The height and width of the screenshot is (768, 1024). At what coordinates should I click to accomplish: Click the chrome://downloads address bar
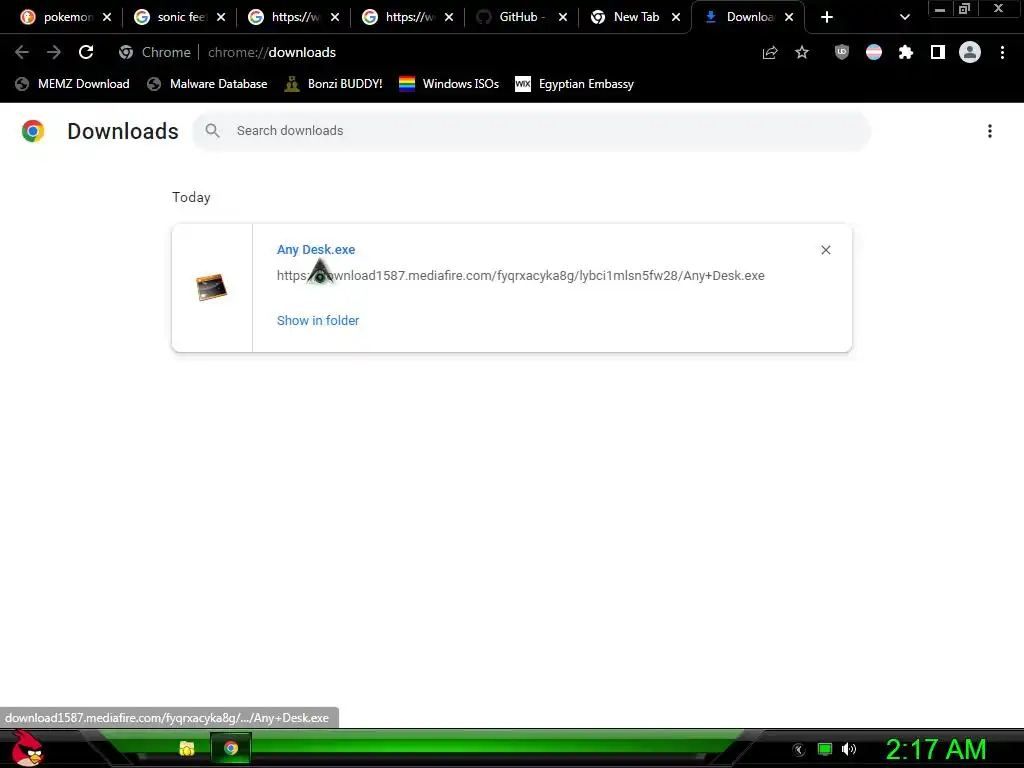point(272,52)
